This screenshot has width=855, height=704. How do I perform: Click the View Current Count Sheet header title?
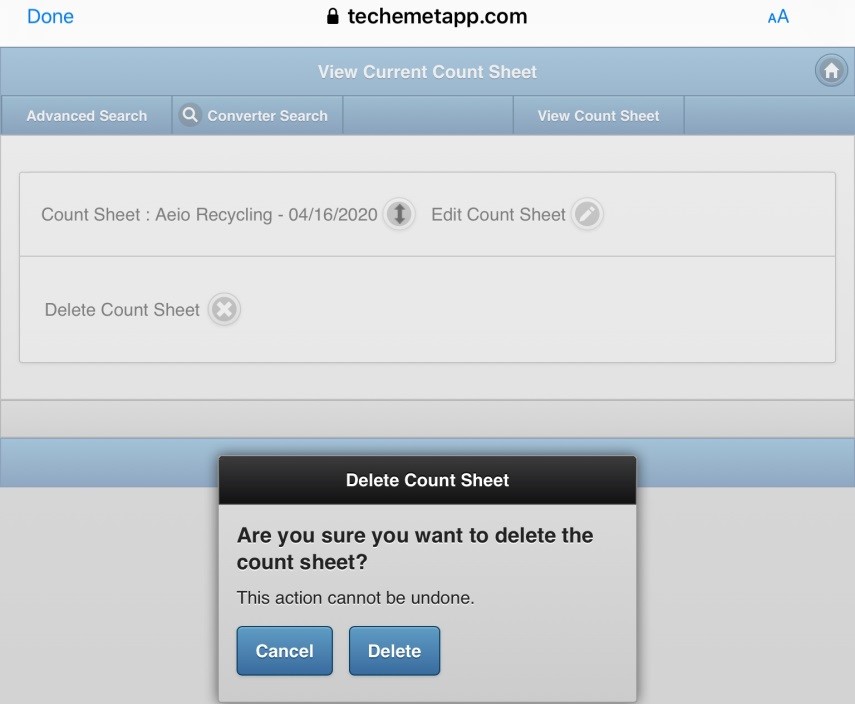427,72
